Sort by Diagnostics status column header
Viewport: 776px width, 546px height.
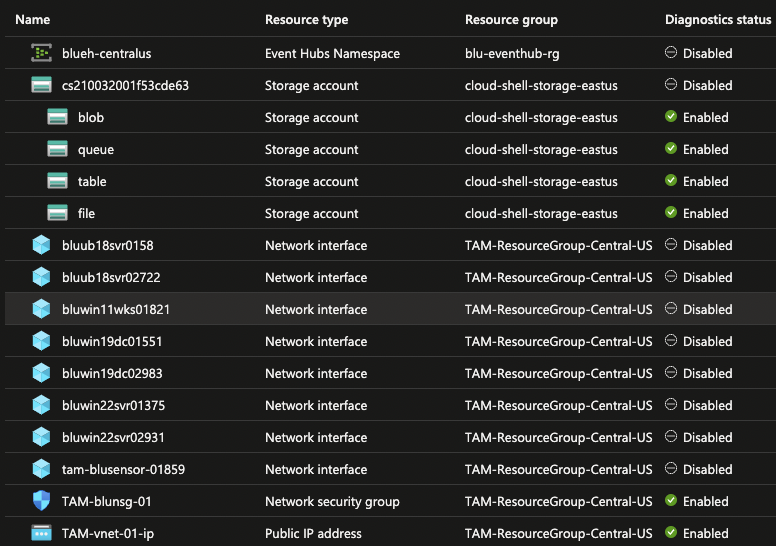(718, 20)
